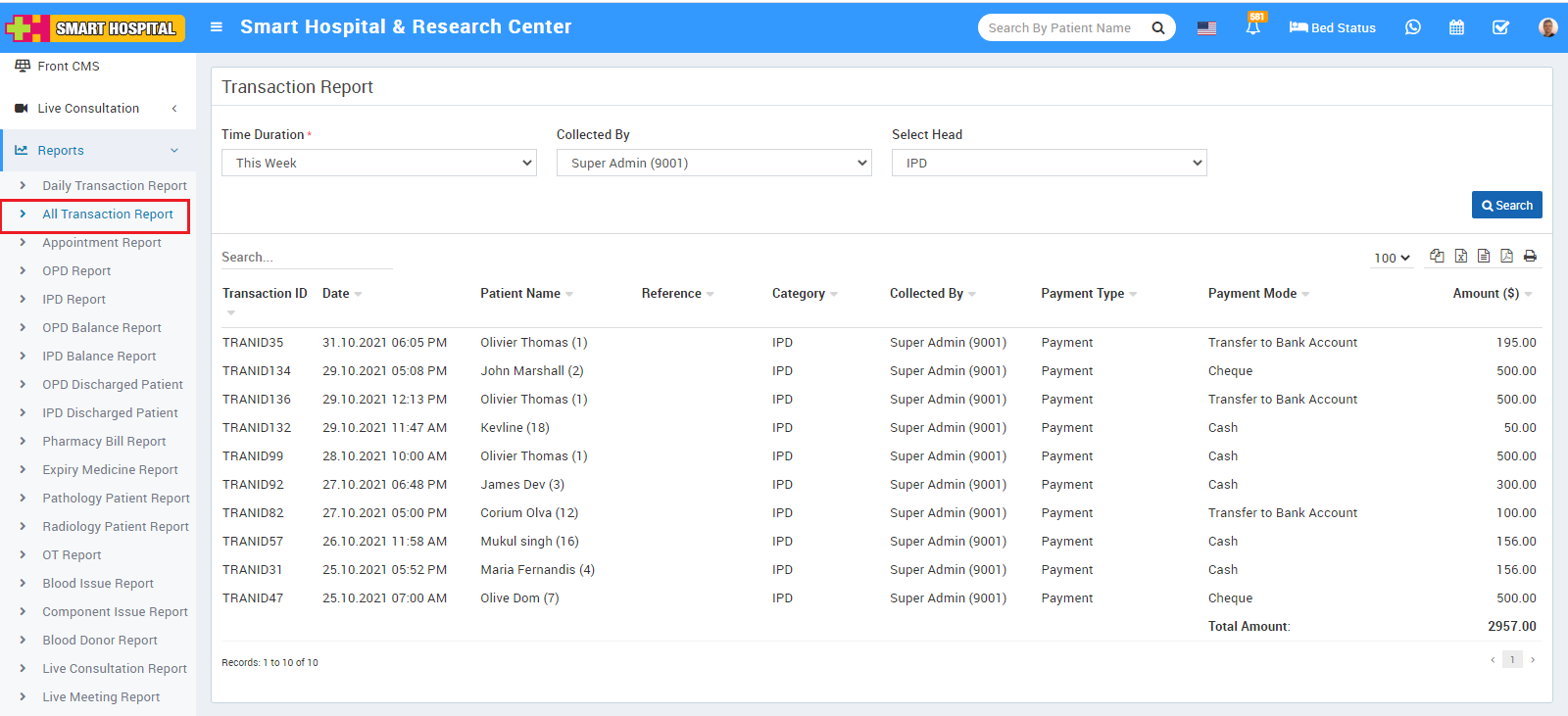Screen dimensions: 1568x716
Task: Open Pharmacy Bill Report in sidebar
Action: click(x=104, y=442)
